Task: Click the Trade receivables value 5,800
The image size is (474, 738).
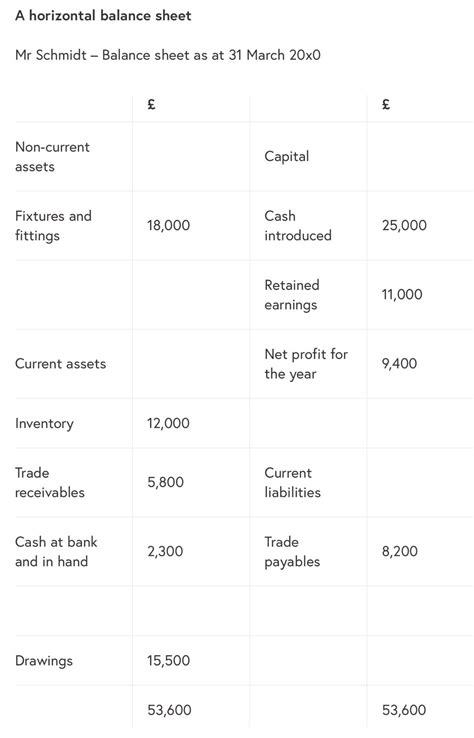Action: 165,482
